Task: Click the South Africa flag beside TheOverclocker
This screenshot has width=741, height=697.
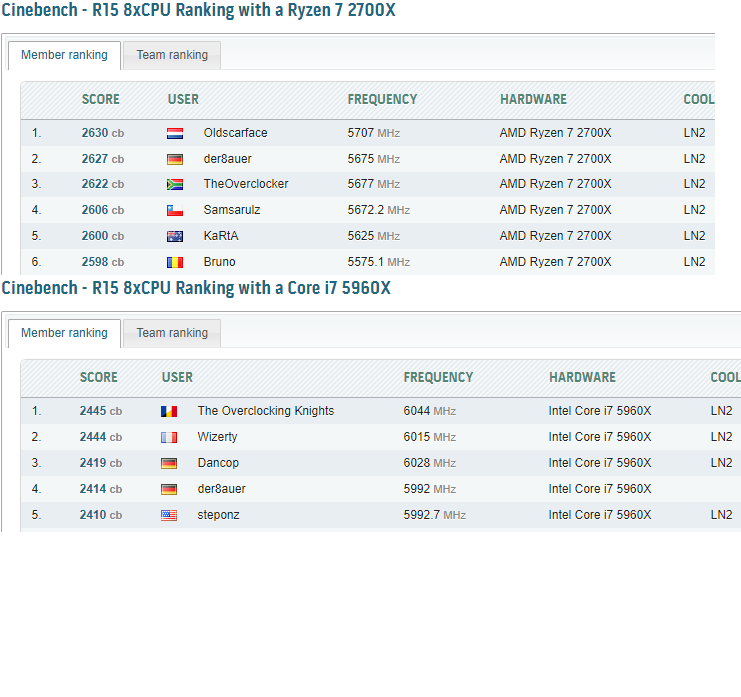Action: pyautogui.click(x=175, y=184)
